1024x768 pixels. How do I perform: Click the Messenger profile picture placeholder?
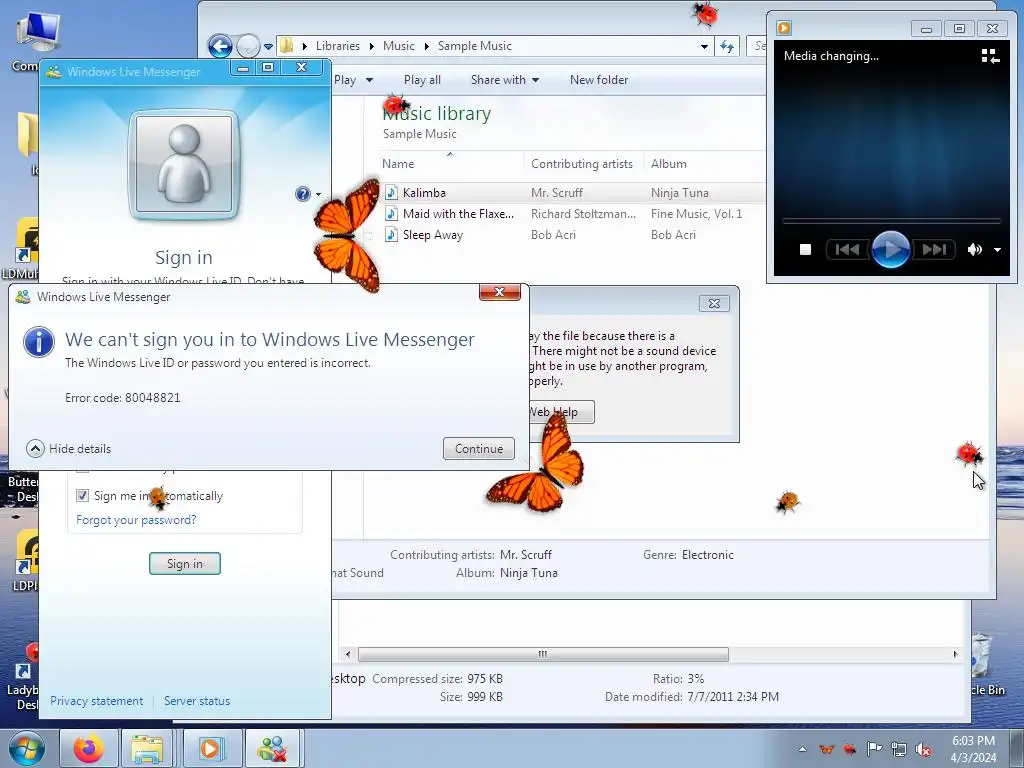coord(184,165)
